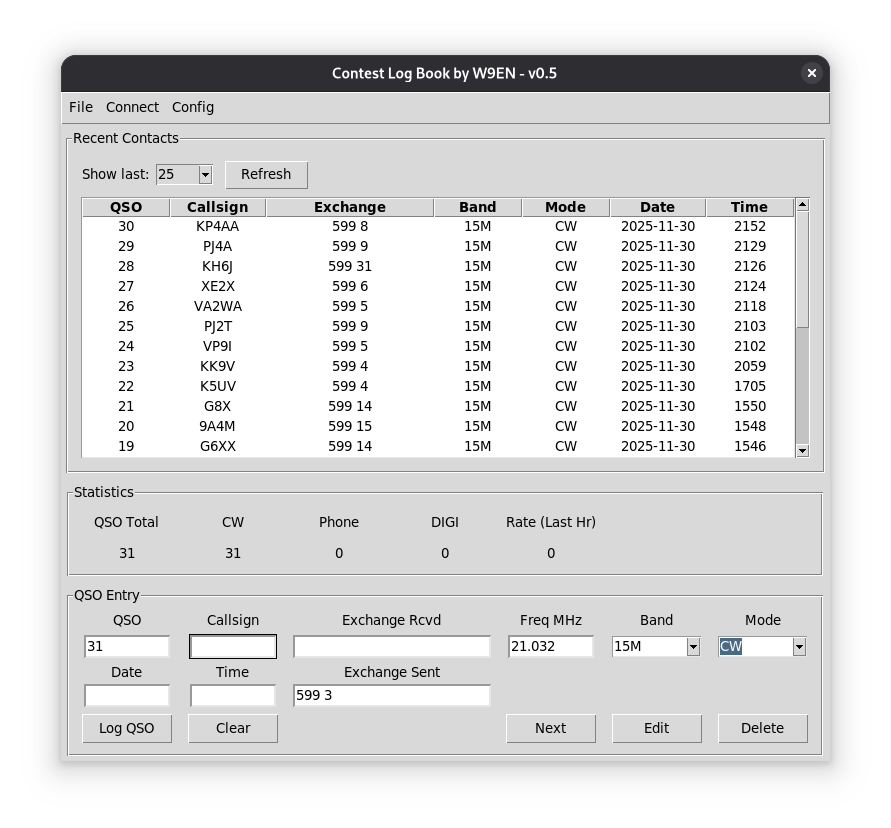891x828 pixels.
Task: Focus the Exchange Sent input field
Action: (392, 696)
